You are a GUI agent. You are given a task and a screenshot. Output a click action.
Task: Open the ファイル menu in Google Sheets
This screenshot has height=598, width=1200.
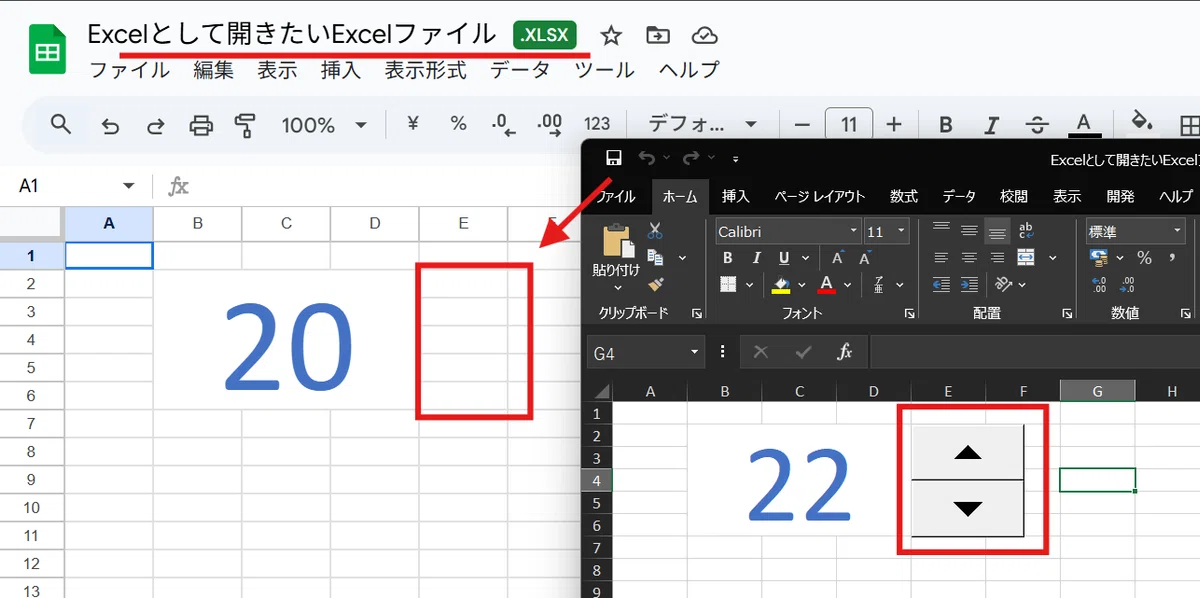[130, 70]
